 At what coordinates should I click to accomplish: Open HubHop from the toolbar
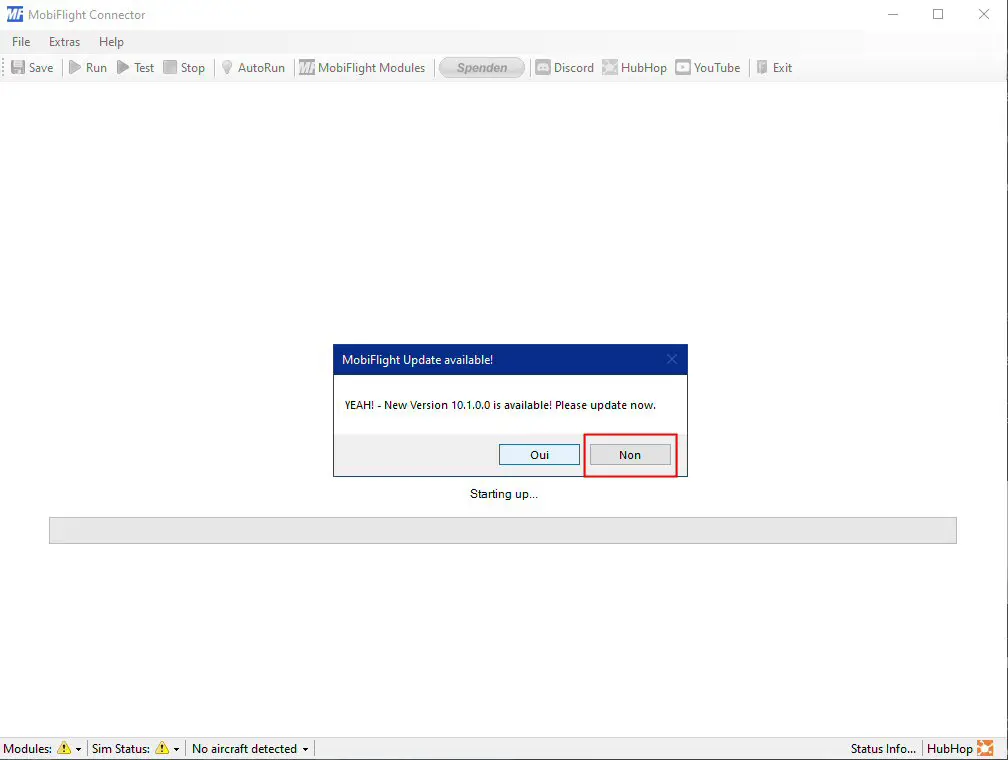pos(634,68)
